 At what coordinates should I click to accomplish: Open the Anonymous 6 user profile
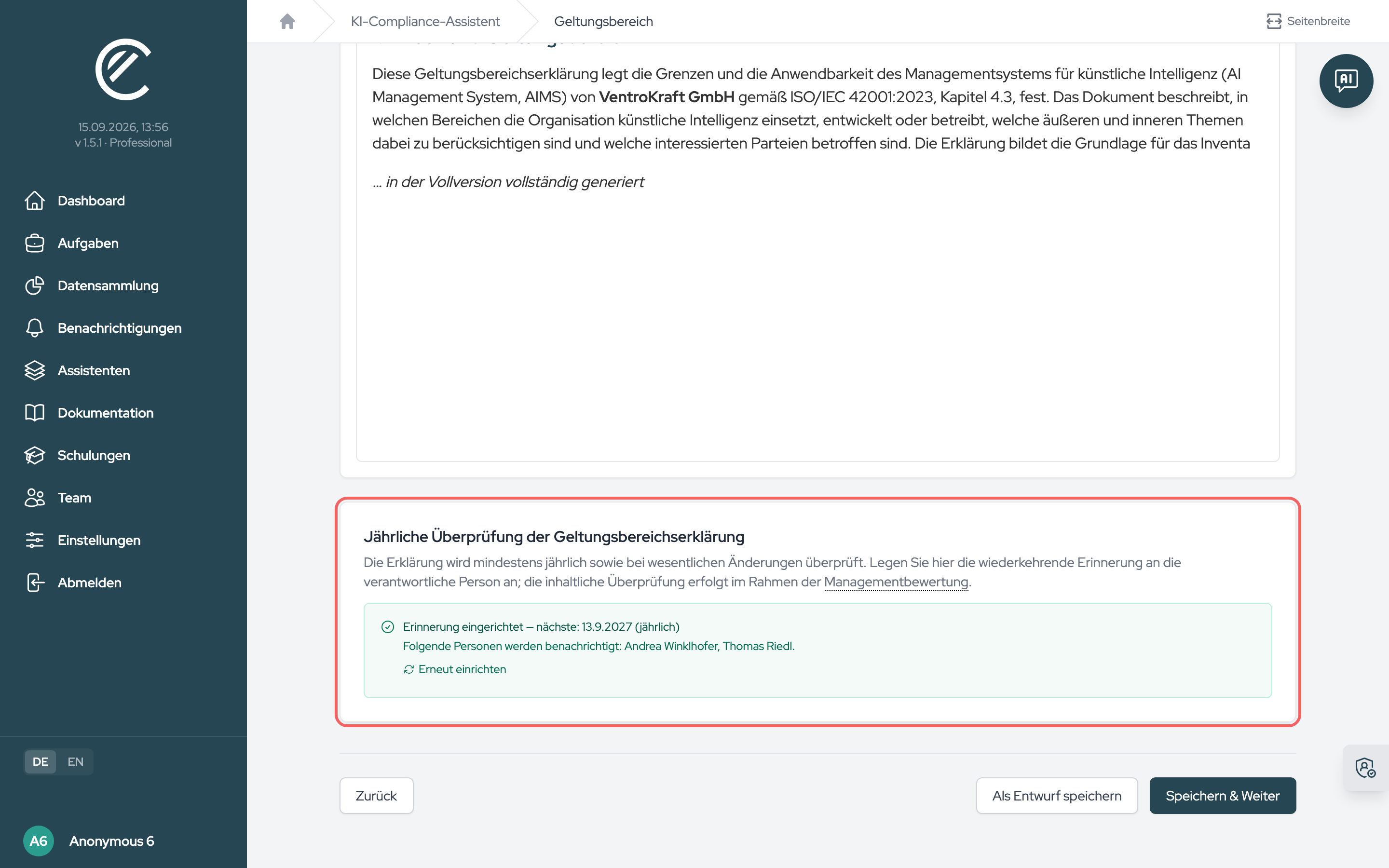[112, 841]
